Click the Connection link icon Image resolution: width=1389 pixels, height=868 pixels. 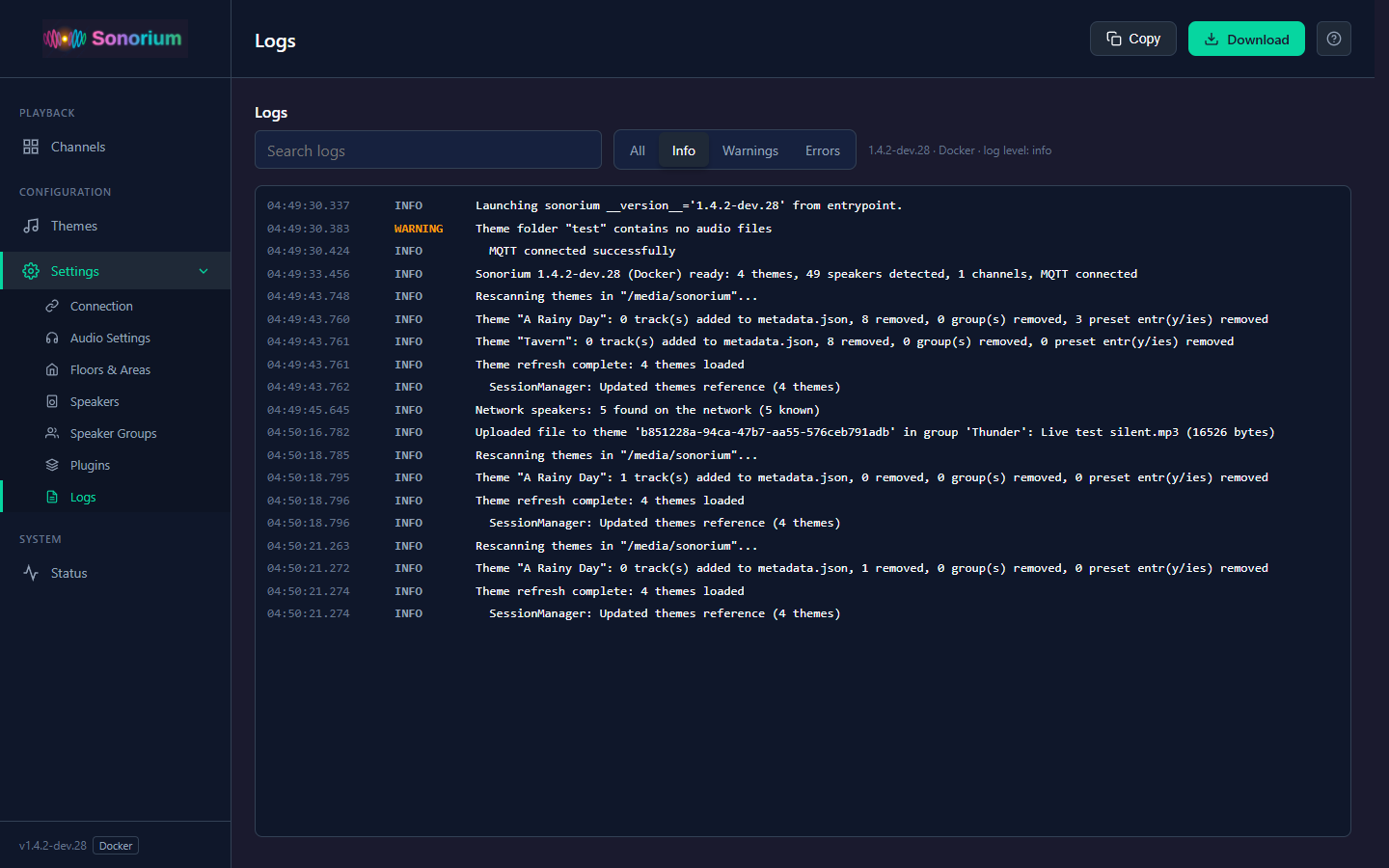52,306
